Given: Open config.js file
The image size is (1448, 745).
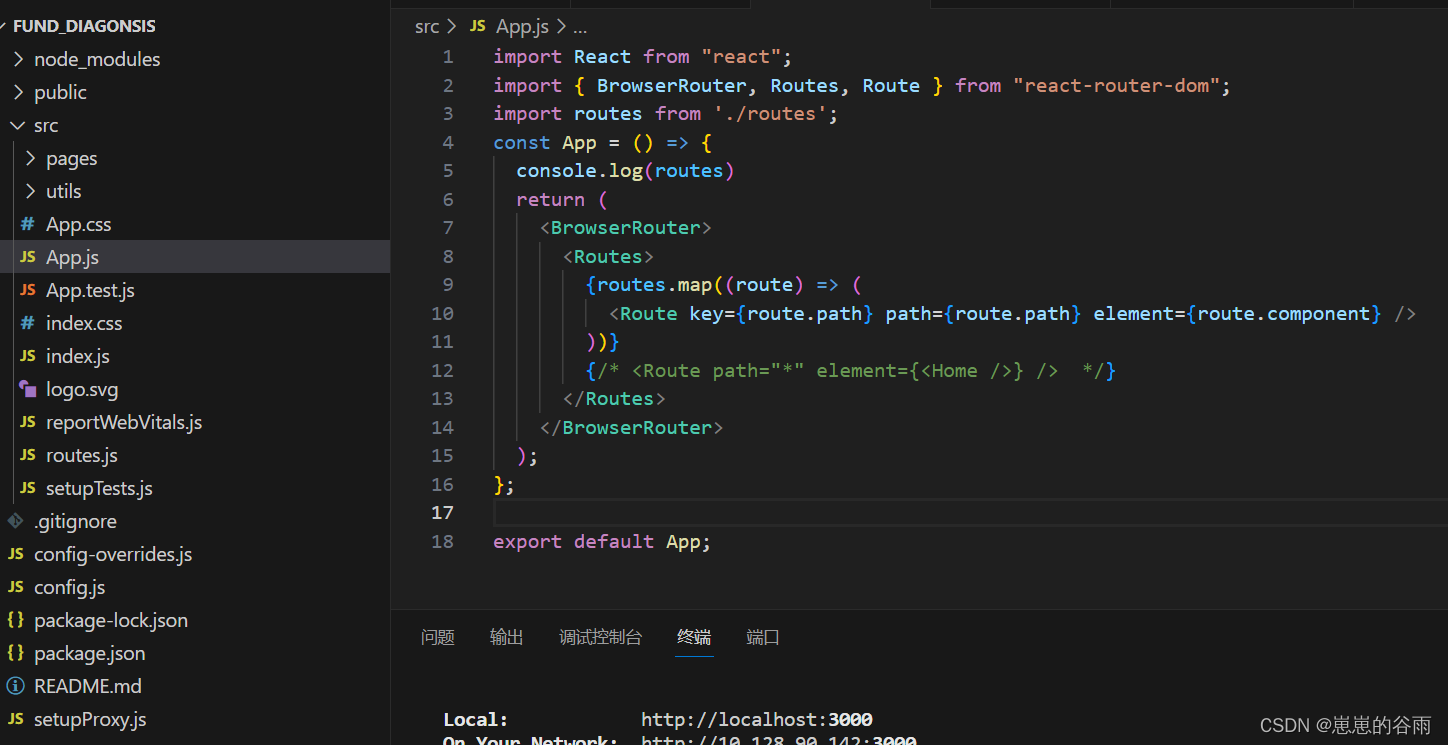Looking at the screenshot, I should [x=195, y=587].
